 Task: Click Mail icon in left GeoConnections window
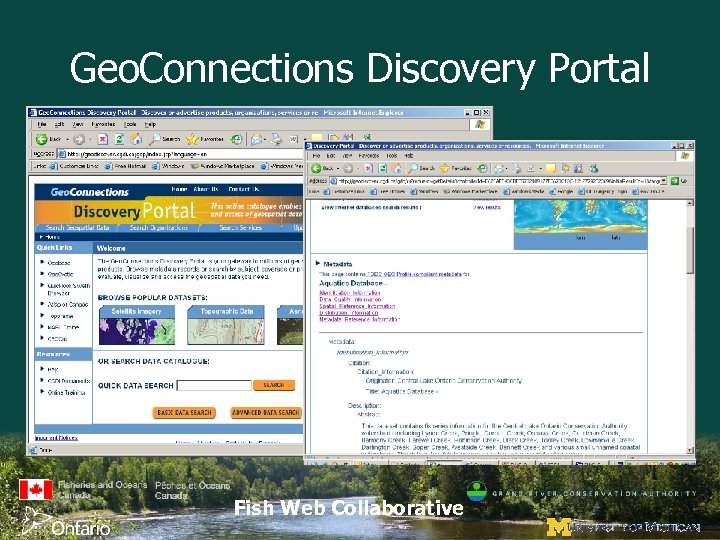257,139
